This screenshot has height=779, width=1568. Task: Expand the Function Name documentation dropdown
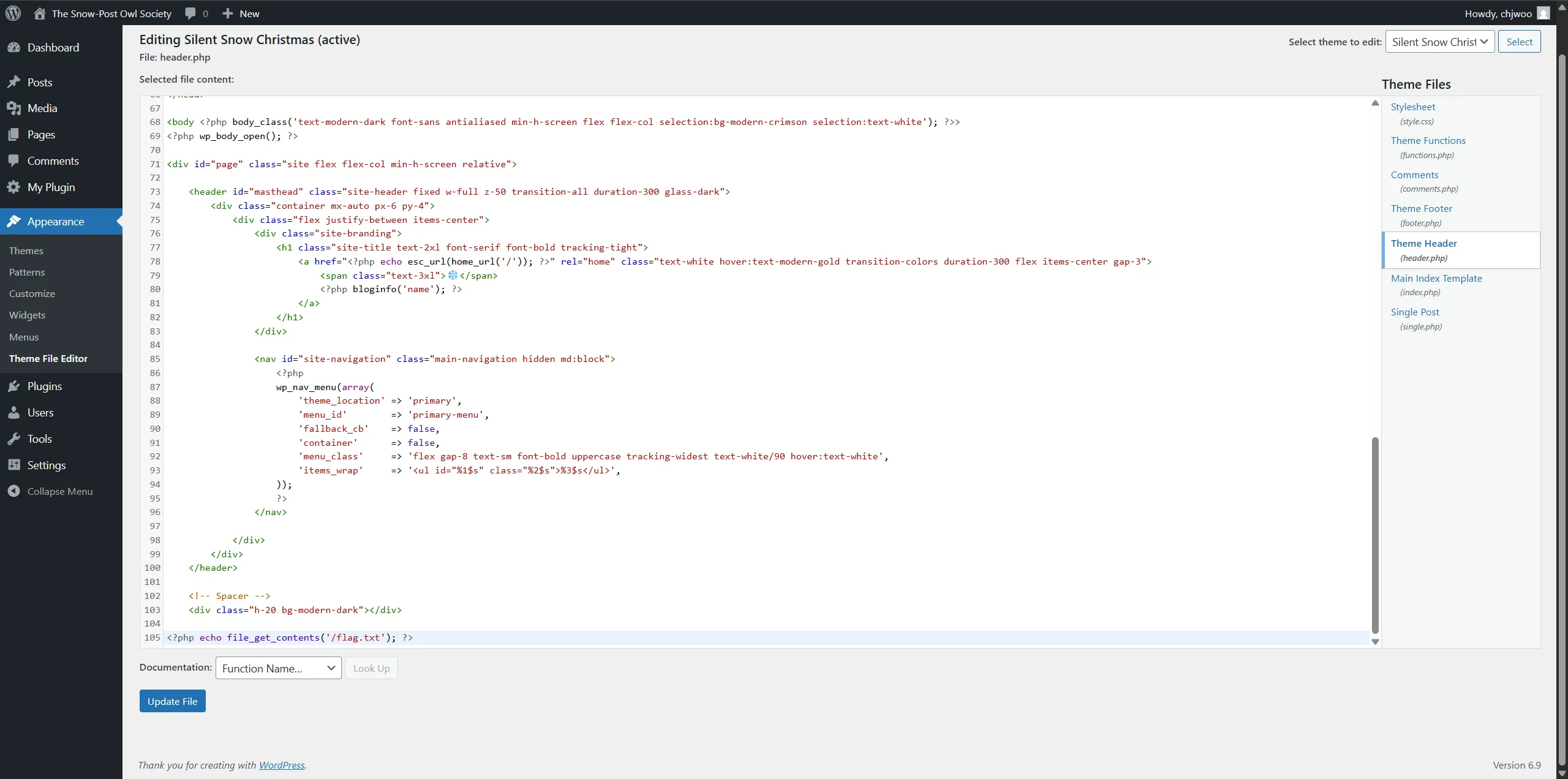coord(278,668)
